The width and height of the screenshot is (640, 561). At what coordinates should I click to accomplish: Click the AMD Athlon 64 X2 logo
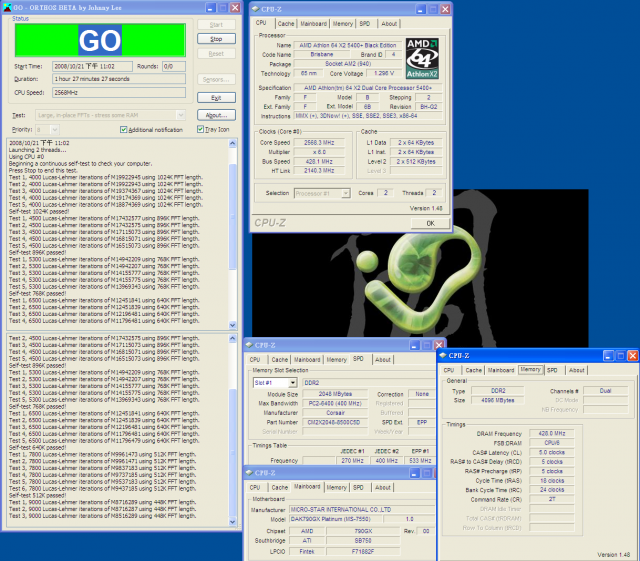422,58
